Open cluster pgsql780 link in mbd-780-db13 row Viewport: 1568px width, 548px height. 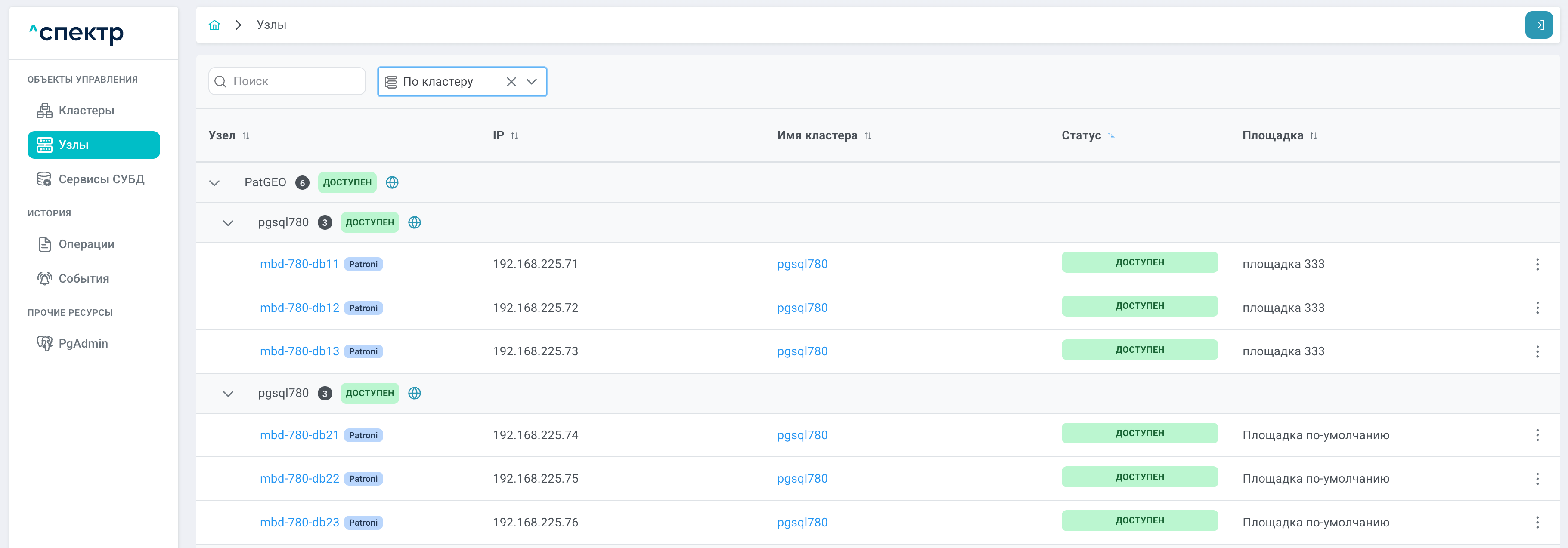(802, 351)
